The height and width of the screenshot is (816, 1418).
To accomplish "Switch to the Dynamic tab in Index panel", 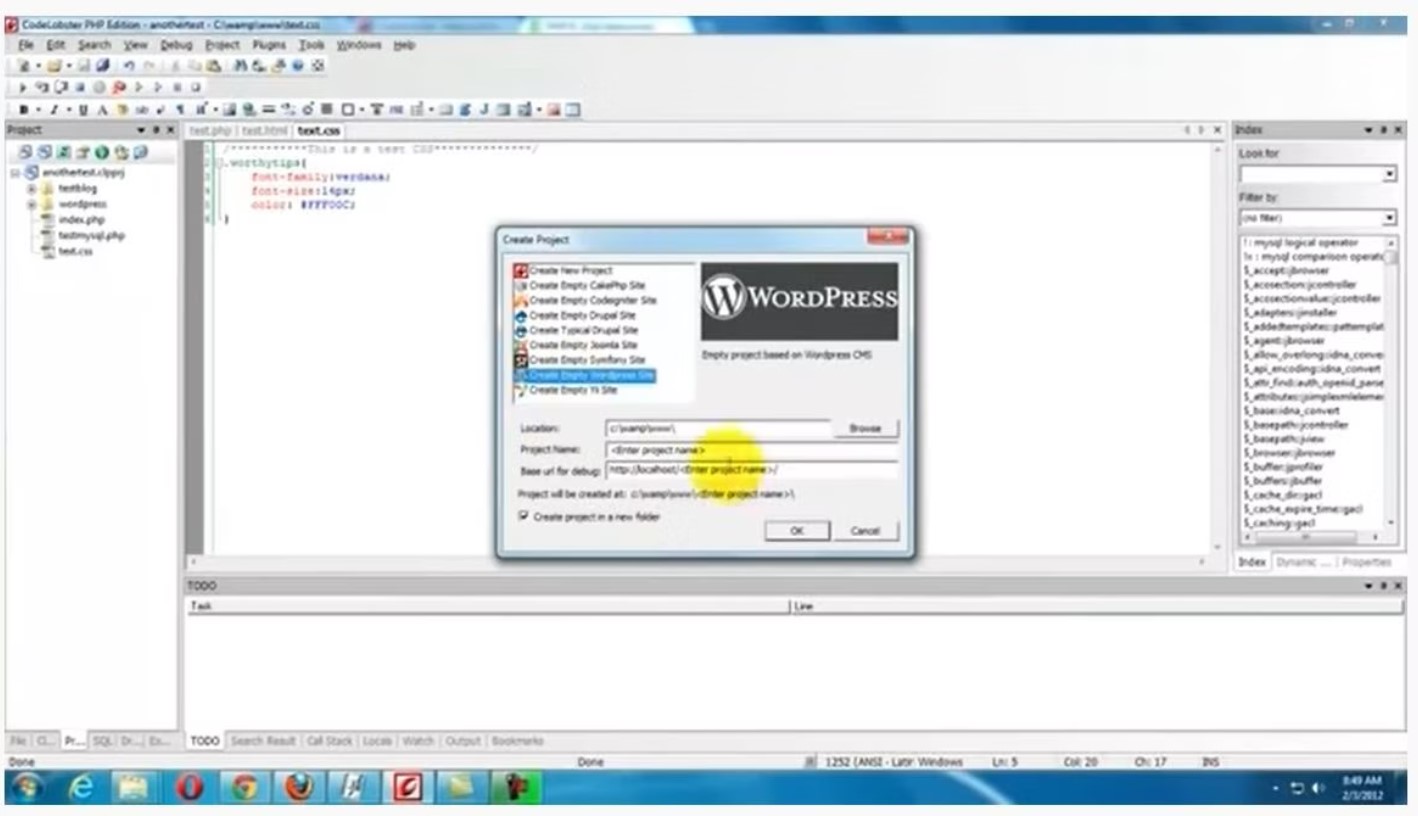I will [1303, 562].
